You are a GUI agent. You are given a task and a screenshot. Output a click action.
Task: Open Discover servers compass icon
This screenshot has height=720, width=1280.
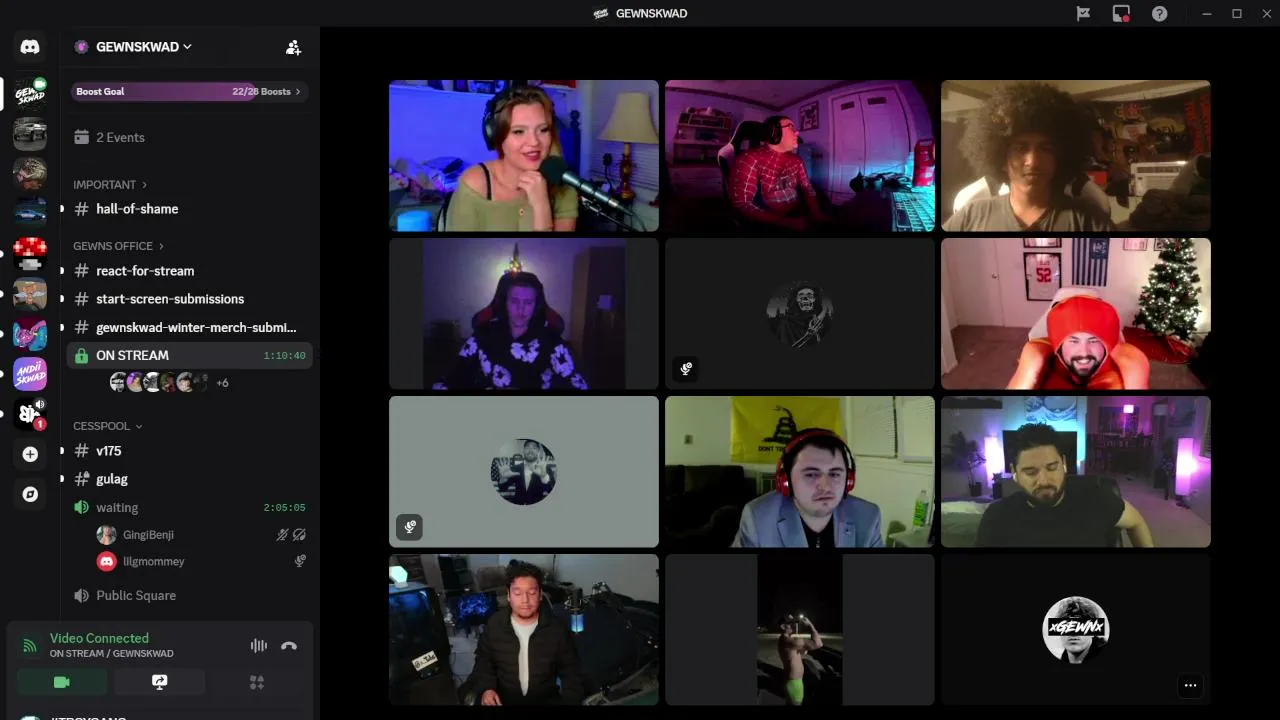tap(30, 494)
